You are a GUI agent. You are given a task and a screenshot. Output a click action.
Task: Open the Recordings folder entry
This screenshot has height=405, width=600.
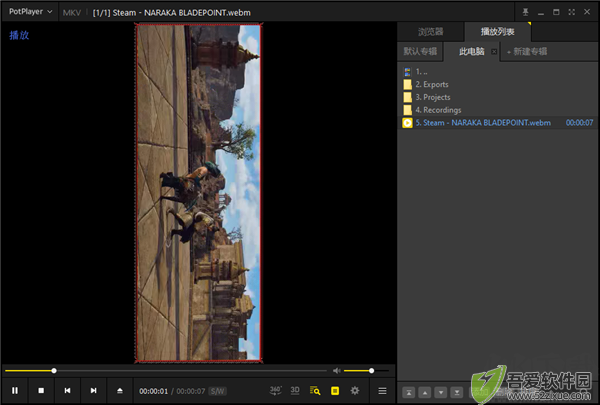[x=497, y=110]
